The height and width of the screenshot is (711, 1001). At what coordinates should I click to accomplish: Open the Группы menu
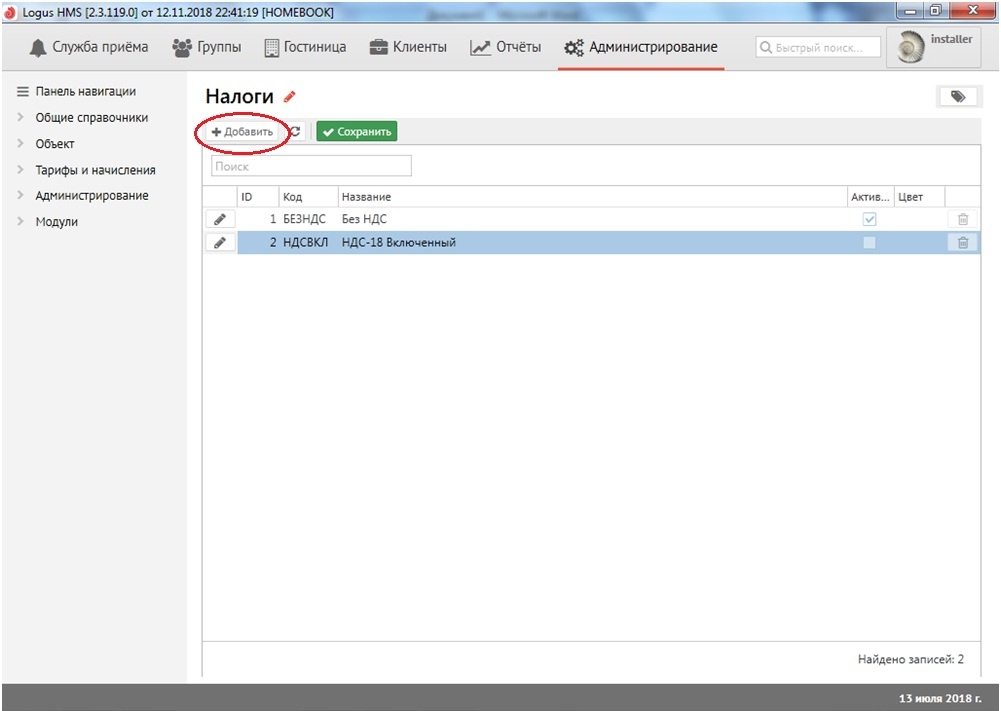207,47
